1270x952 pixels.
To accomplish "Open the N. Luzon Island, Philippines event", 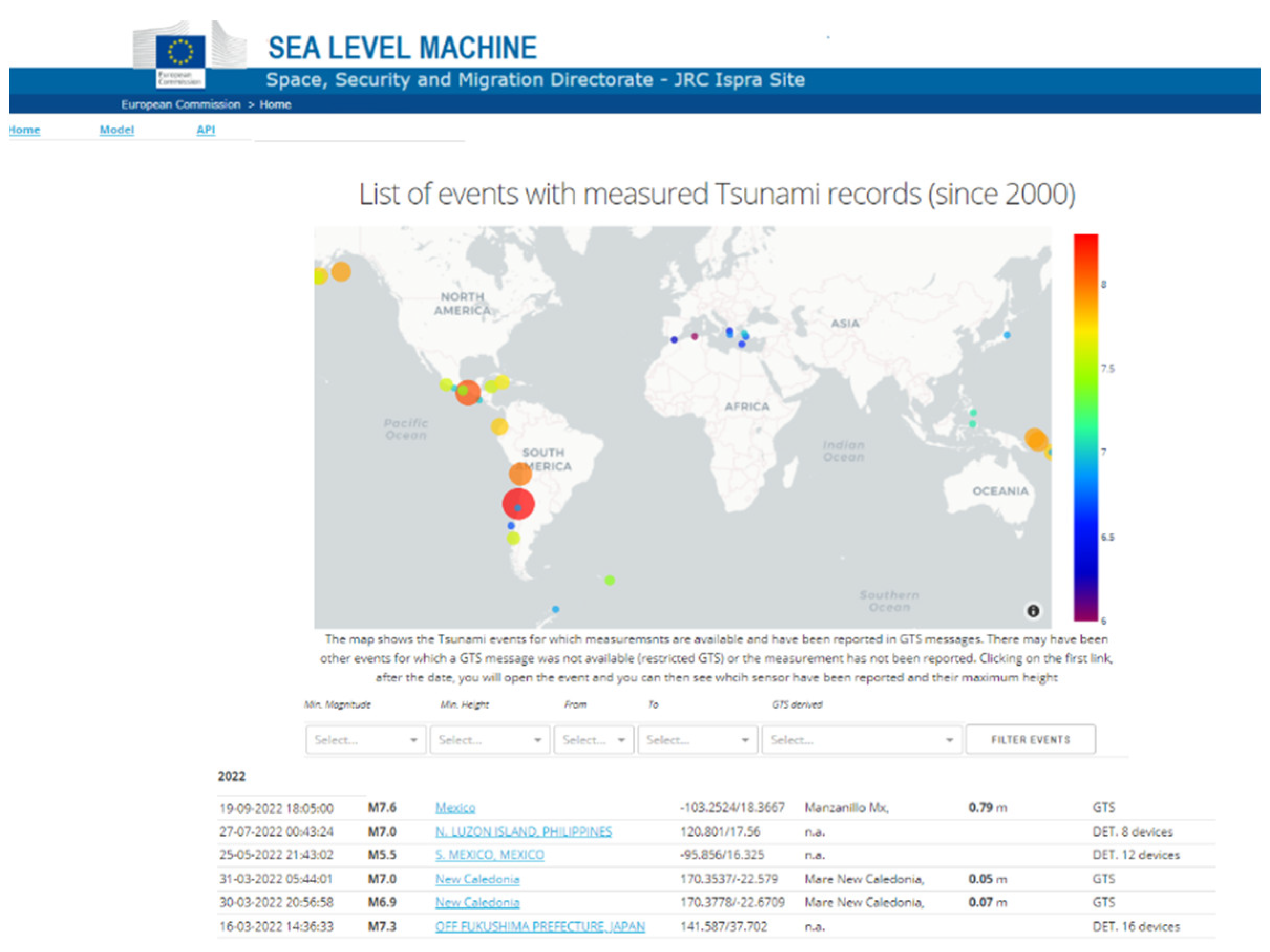I will point(523,831).
